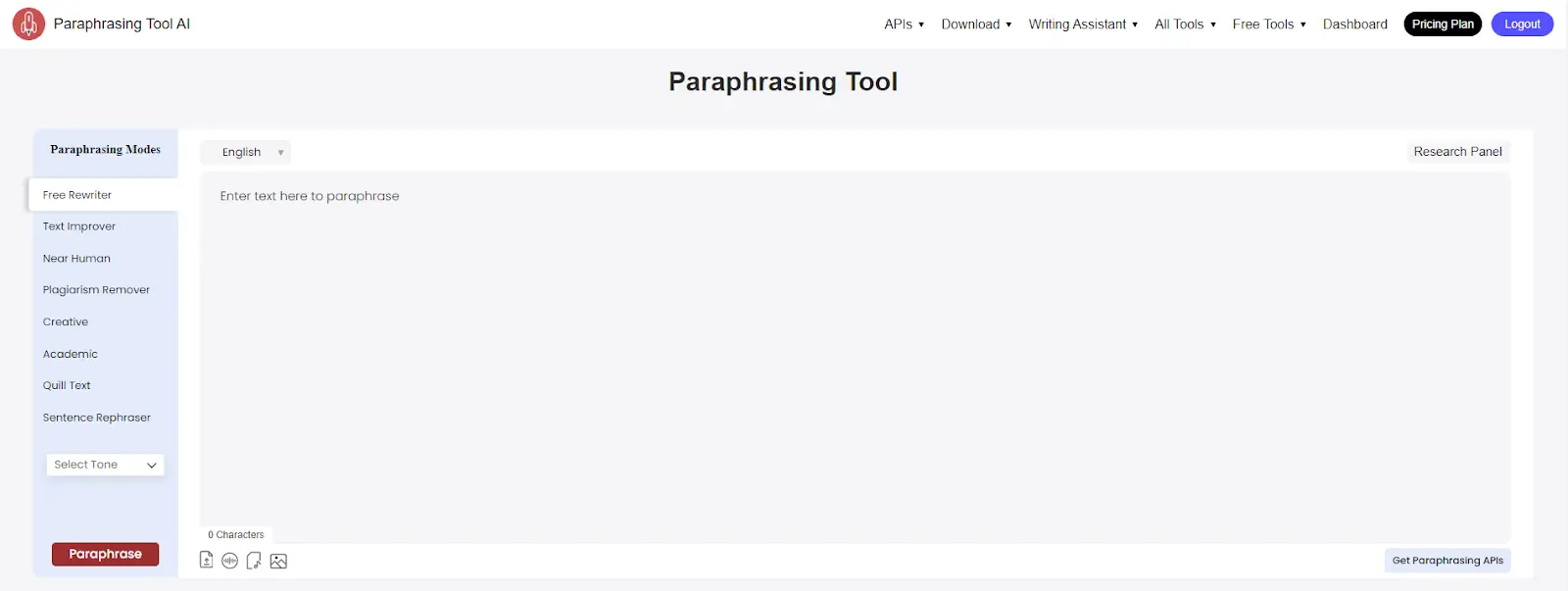The width and height of the screenshot is (1568, 591).
Task: Open the Free Tools dropdown
Action: 1269,24
